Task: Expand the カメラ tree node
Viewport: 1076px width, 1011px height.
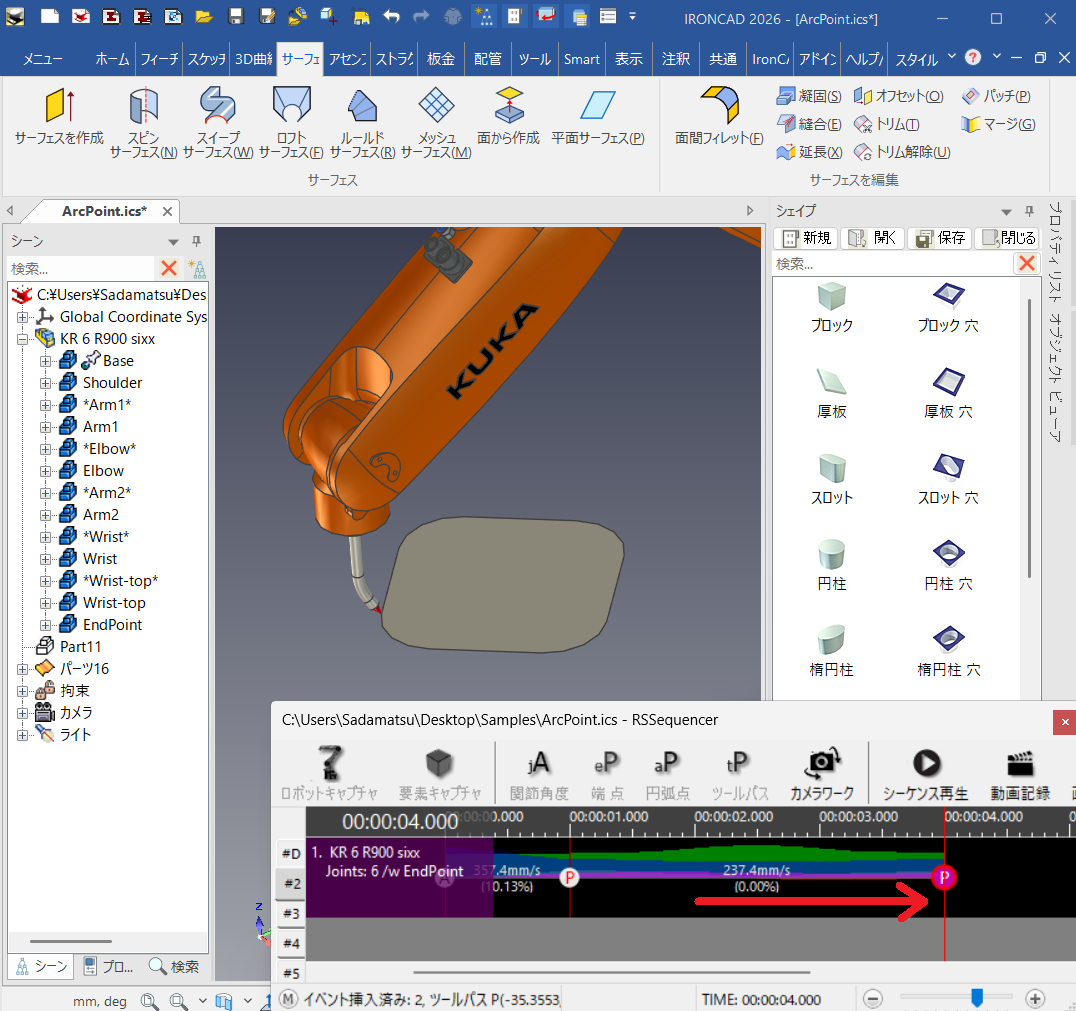Action: (23, 713)
